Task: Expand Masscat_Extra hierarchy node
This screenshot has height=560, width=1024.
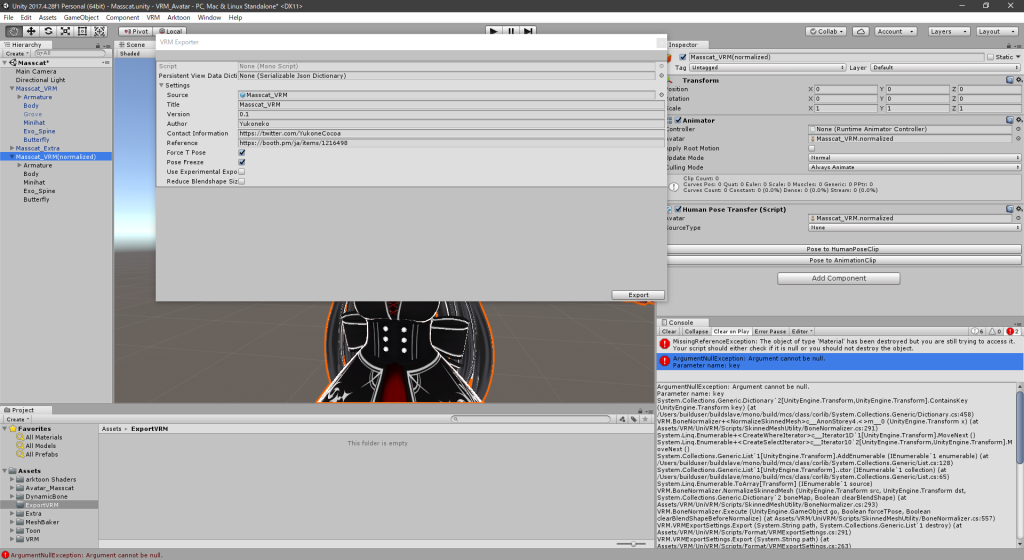Action: click(x=12, y=148)
